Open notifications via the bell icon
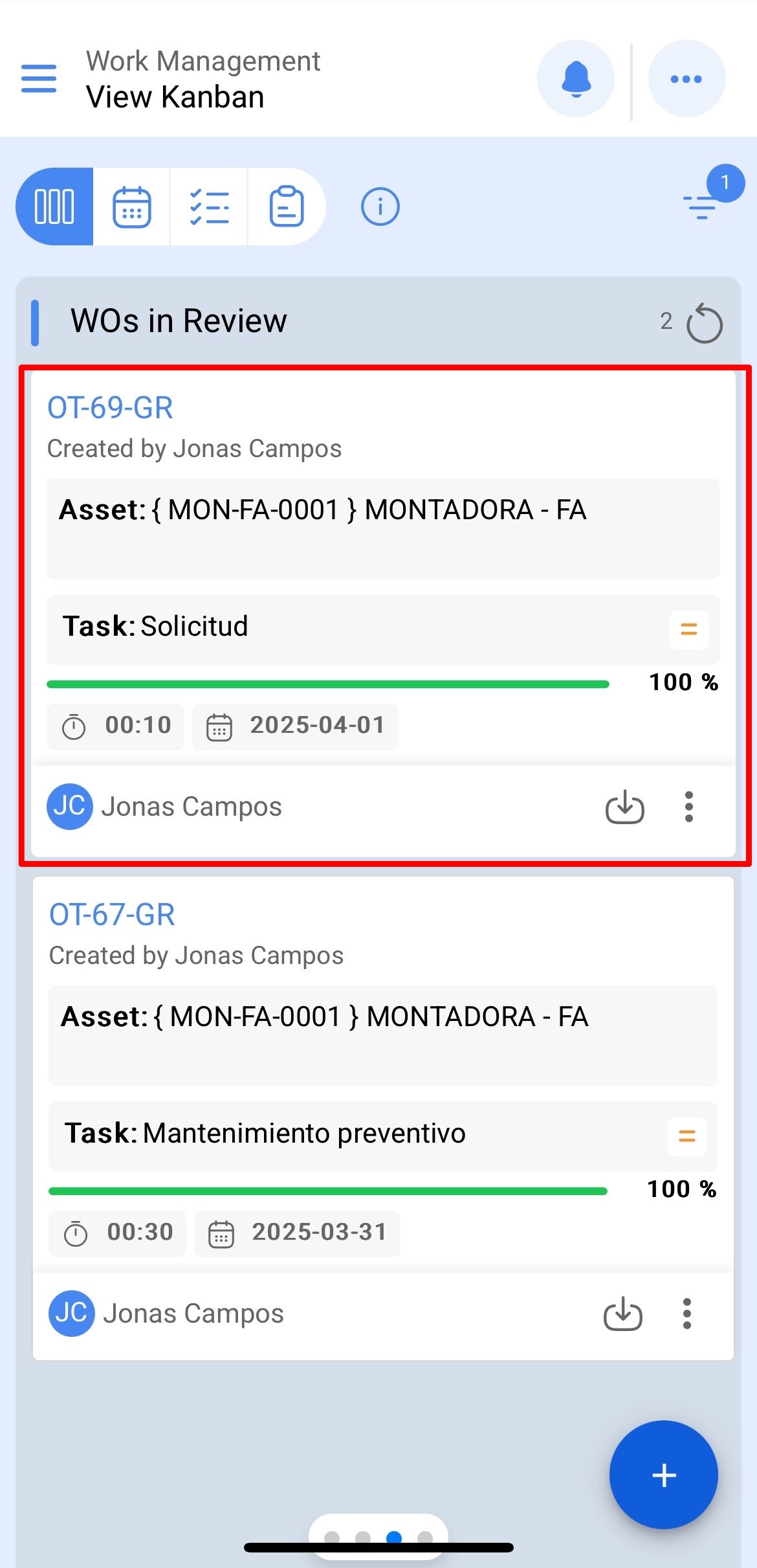 pos(576,78)
